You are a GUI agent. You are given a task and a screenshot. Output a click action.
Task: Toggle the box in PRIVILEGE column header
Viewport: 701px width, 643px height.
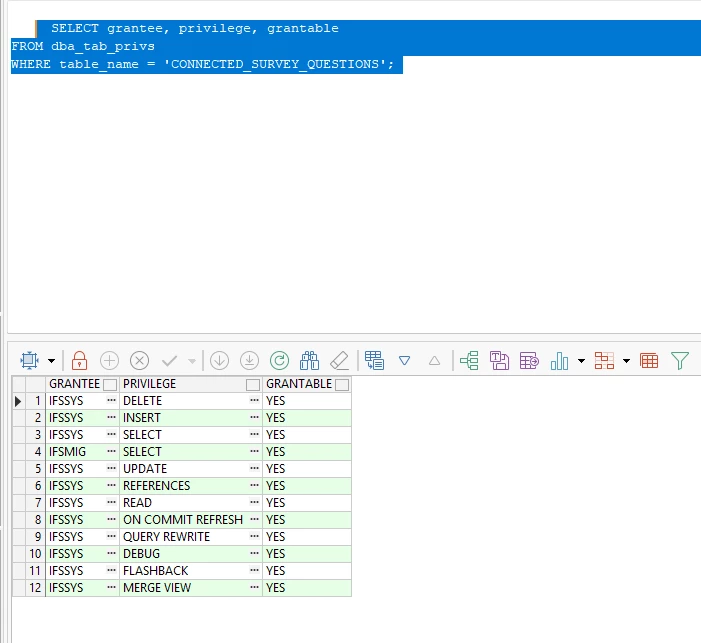pos(253,385)
